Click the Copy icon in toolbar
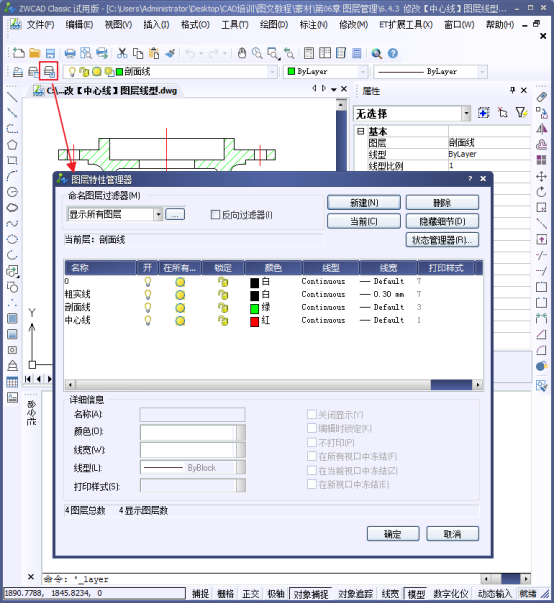554x604 pixels. tap(138, 53)
